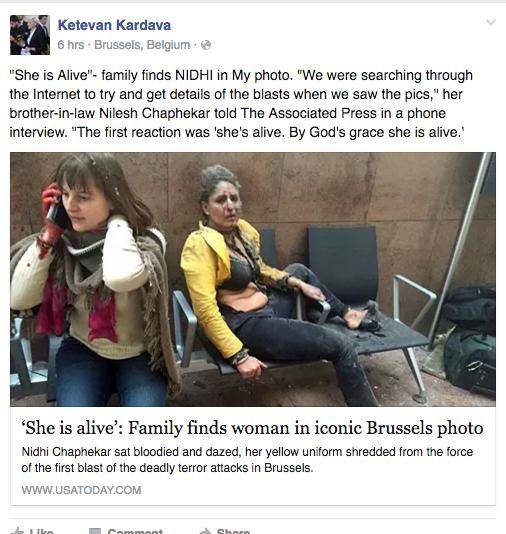The height and width of the screenshot is (534, 506).
Task: Follow the WWW.USATODAY.COM source link
Action: (x=81, y=490)
